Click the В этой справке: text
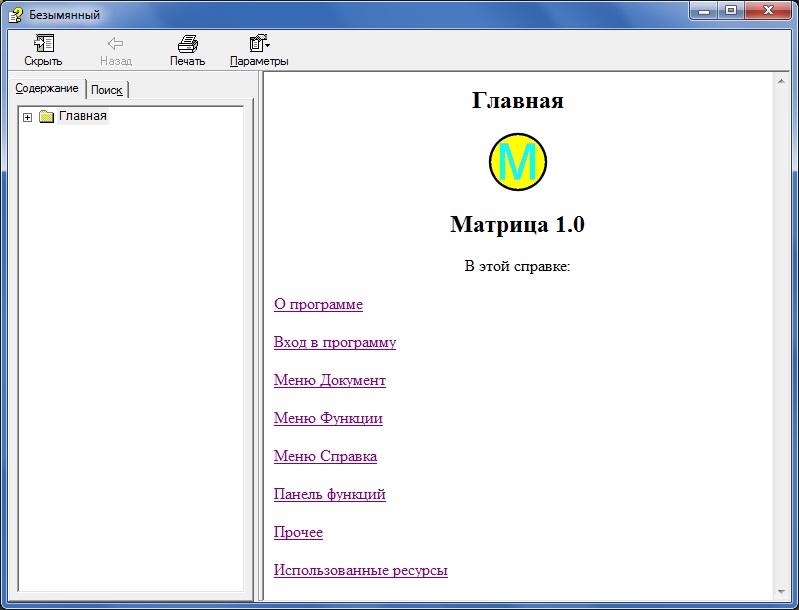This screenshot has height=610, width=799. 517,266
